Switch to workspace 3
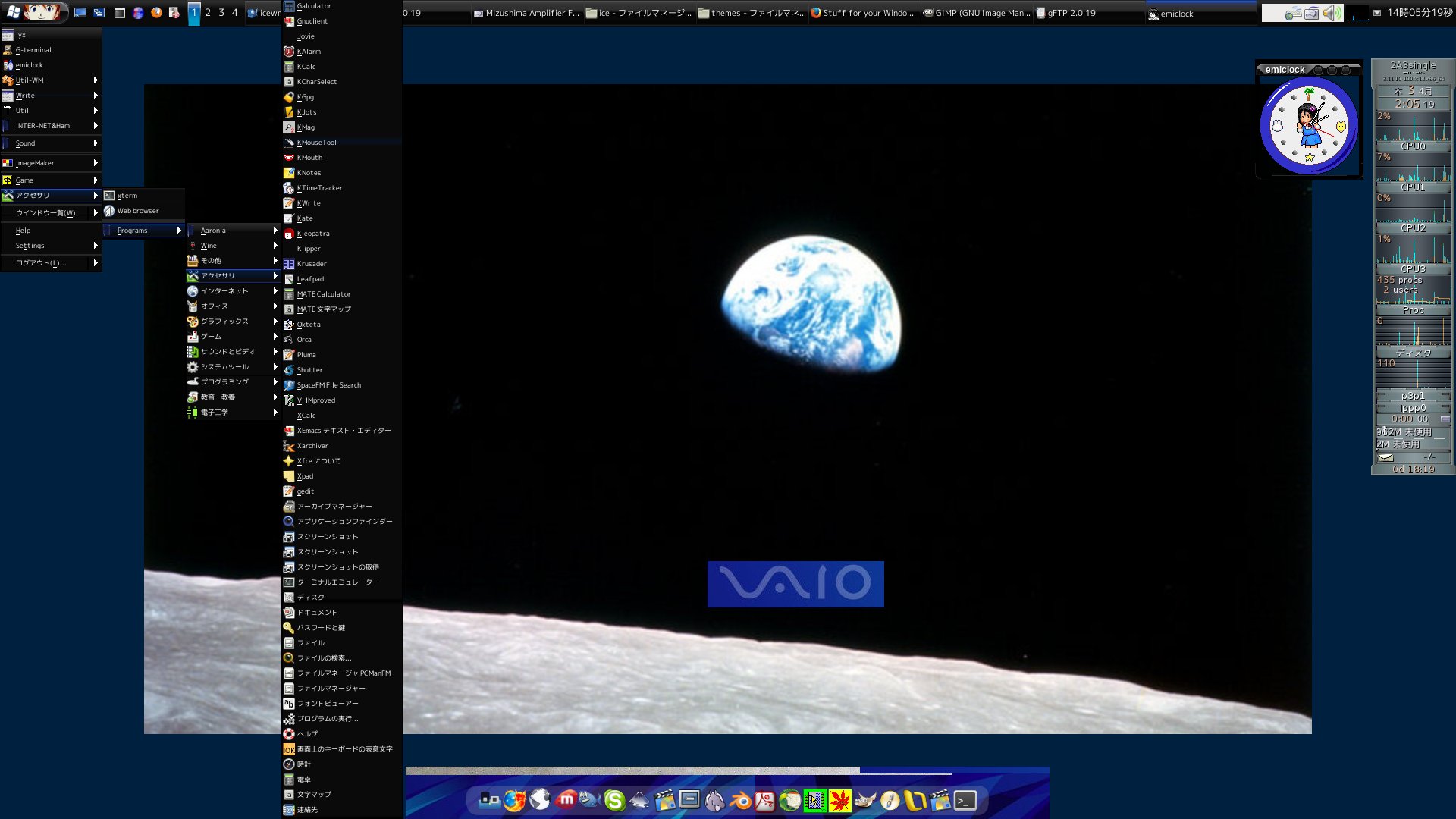 coord(221,13)
